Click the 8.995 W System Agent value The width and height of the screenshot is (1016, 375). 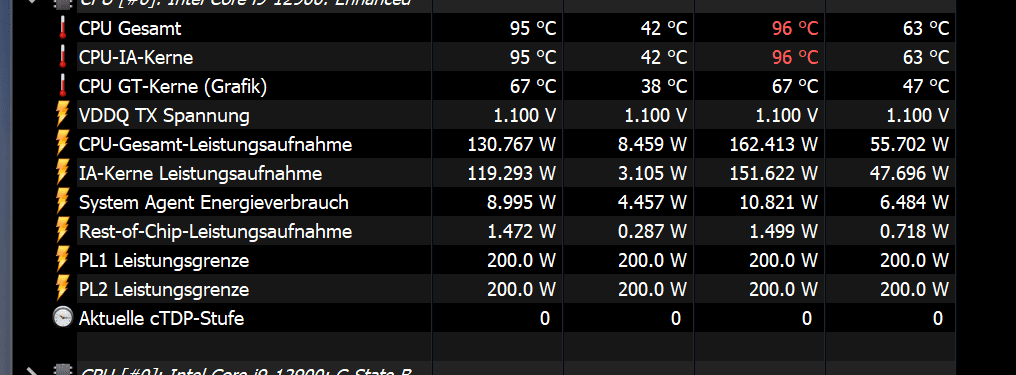click(x=522, y=202)
